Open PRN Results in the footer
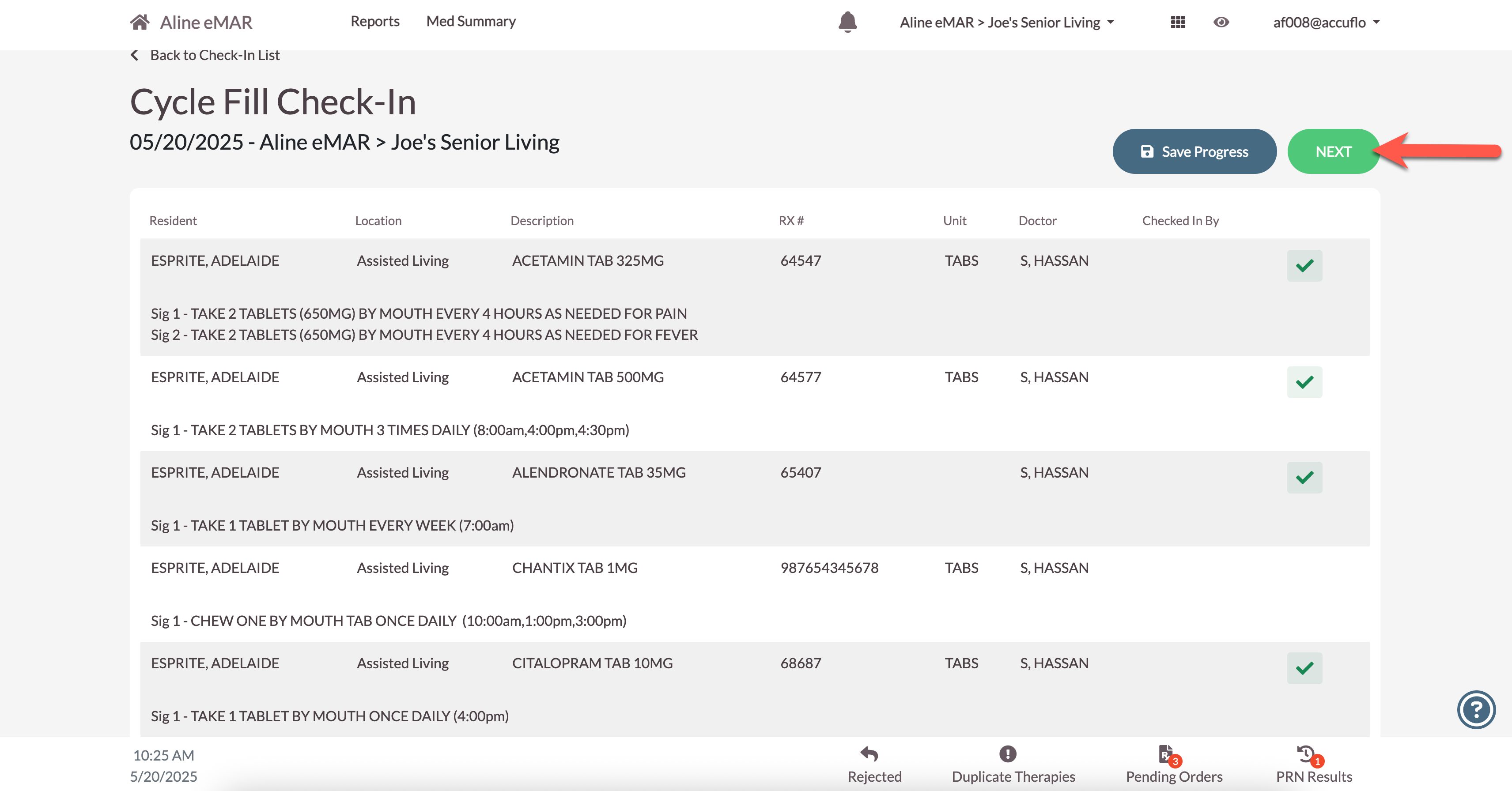 (1313, 764)
